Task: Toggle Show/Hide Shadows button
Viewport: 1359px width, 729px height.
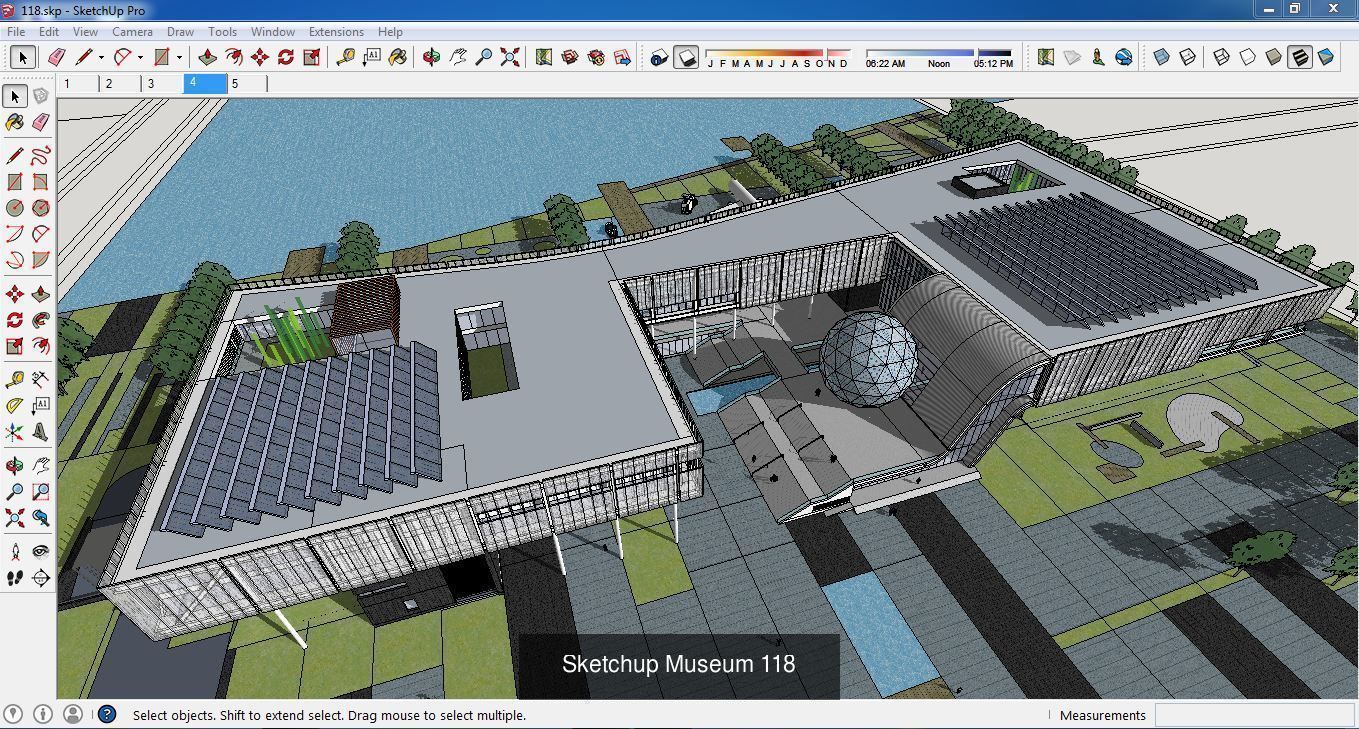Action: pos(686,57)
